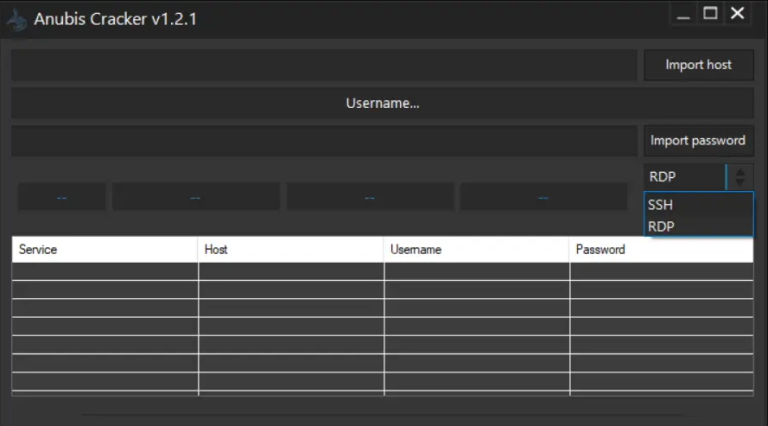The height and width of the screenshot is (426, 768).
Task: Click the password path input field
Action: point(324,141)
